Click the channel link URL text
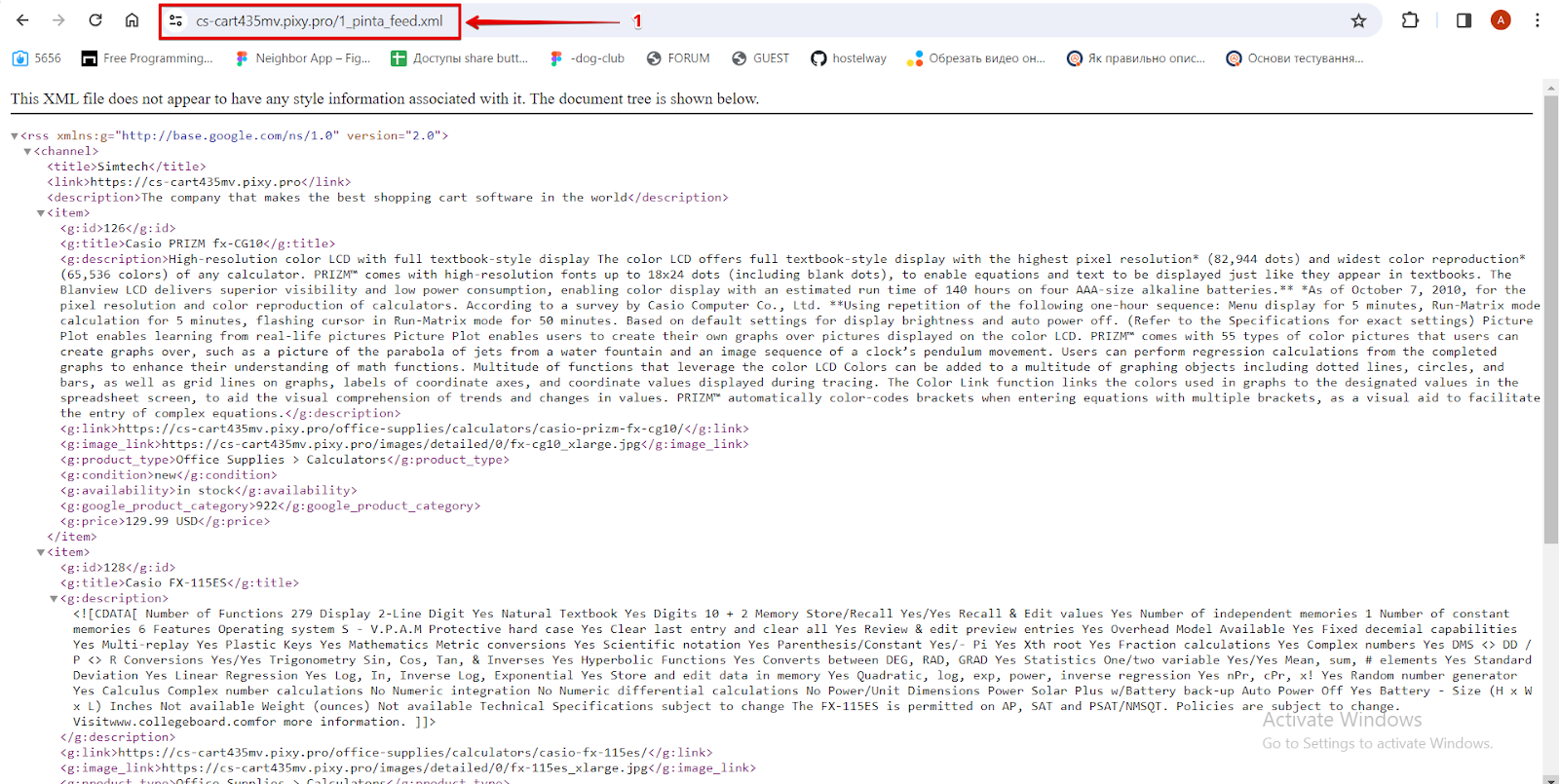The height and width of the screenshot is (784, 1559). (x=196, y=182)
